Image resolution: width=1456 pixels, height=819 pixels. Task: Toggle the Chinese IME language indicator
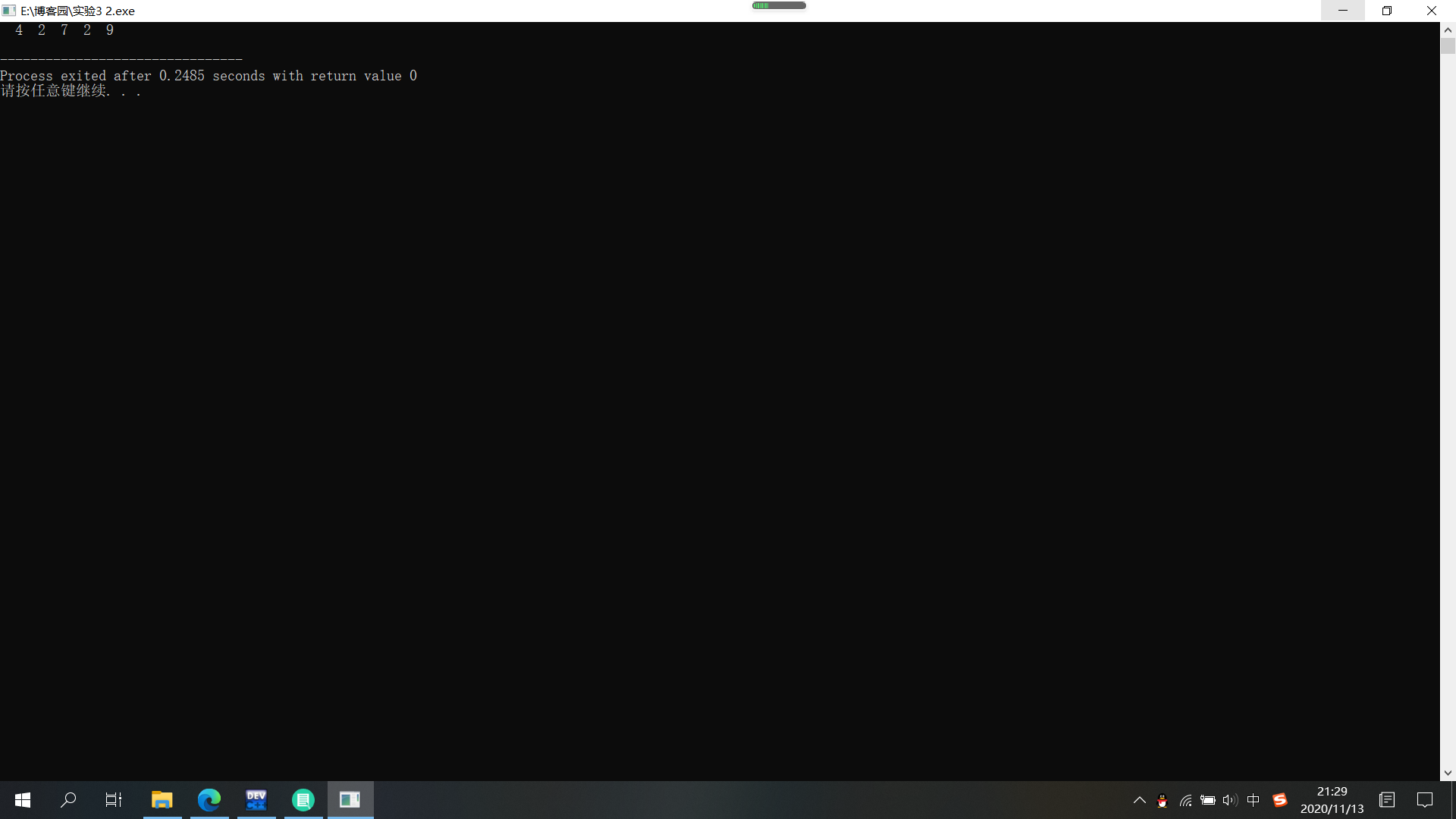tap(1254, 800)
